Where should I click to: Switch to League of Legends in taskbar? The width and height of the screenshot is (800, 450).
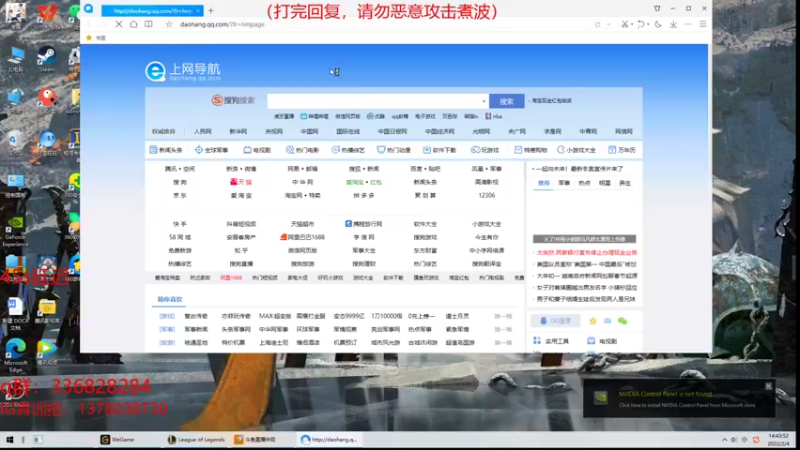click(196, 439)
